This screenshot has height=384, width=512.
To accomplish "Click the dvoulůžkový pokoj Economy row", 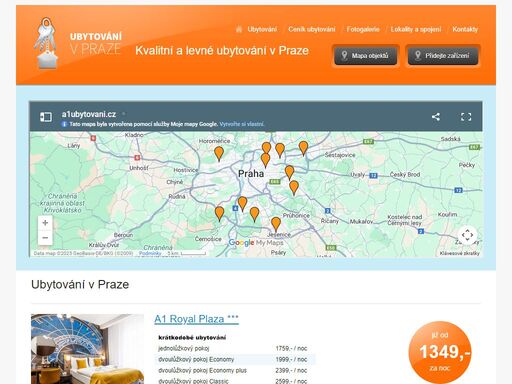I will pos(235,359).
